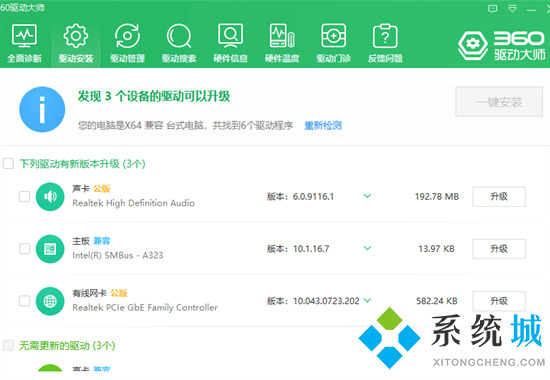Click the 13.97 KB file size
The height and width of the screenshot is (380, 550).
tap(436, 249)
